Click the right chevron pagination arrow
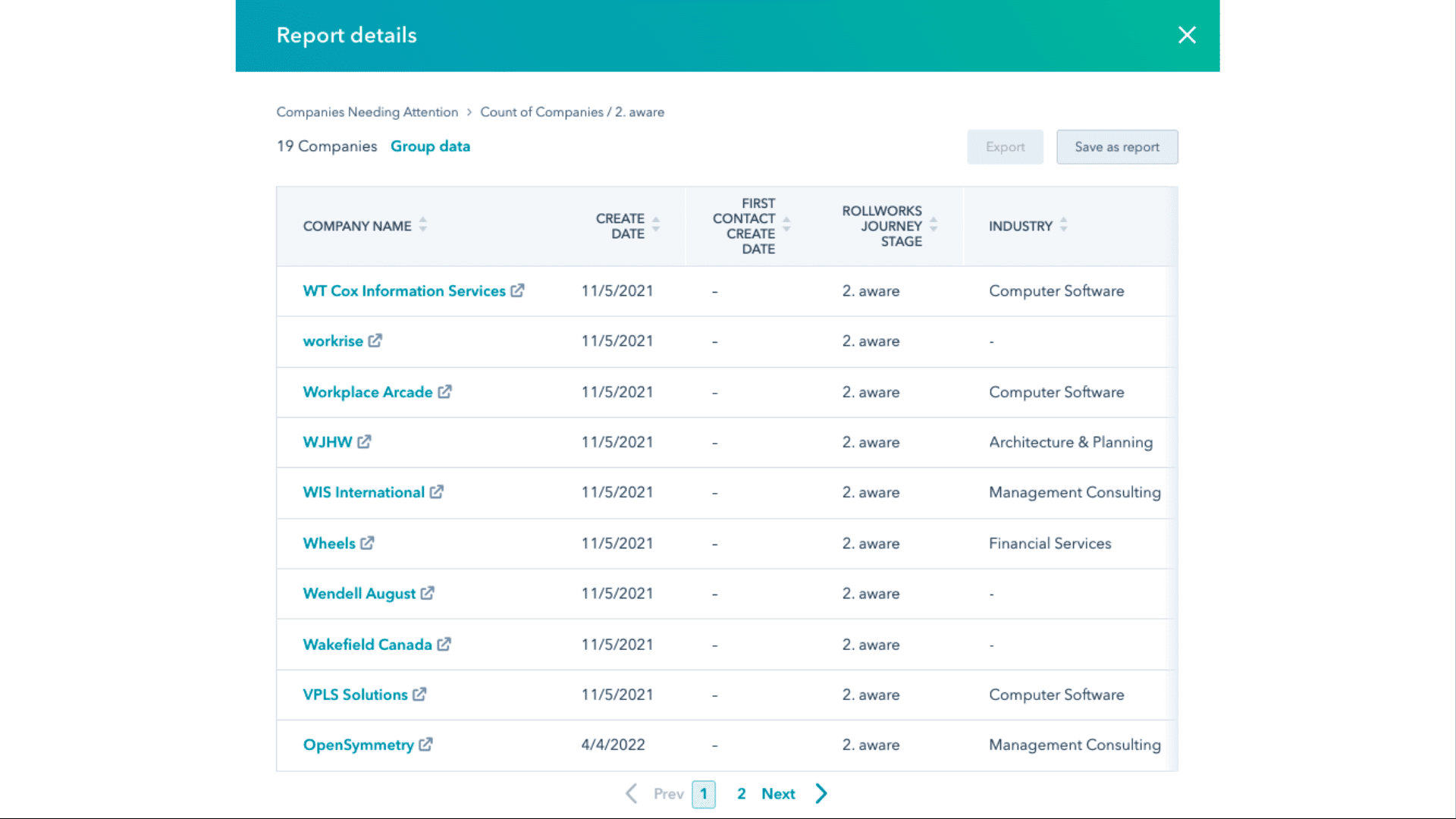The image size is (1456, 819). point(821,793)
